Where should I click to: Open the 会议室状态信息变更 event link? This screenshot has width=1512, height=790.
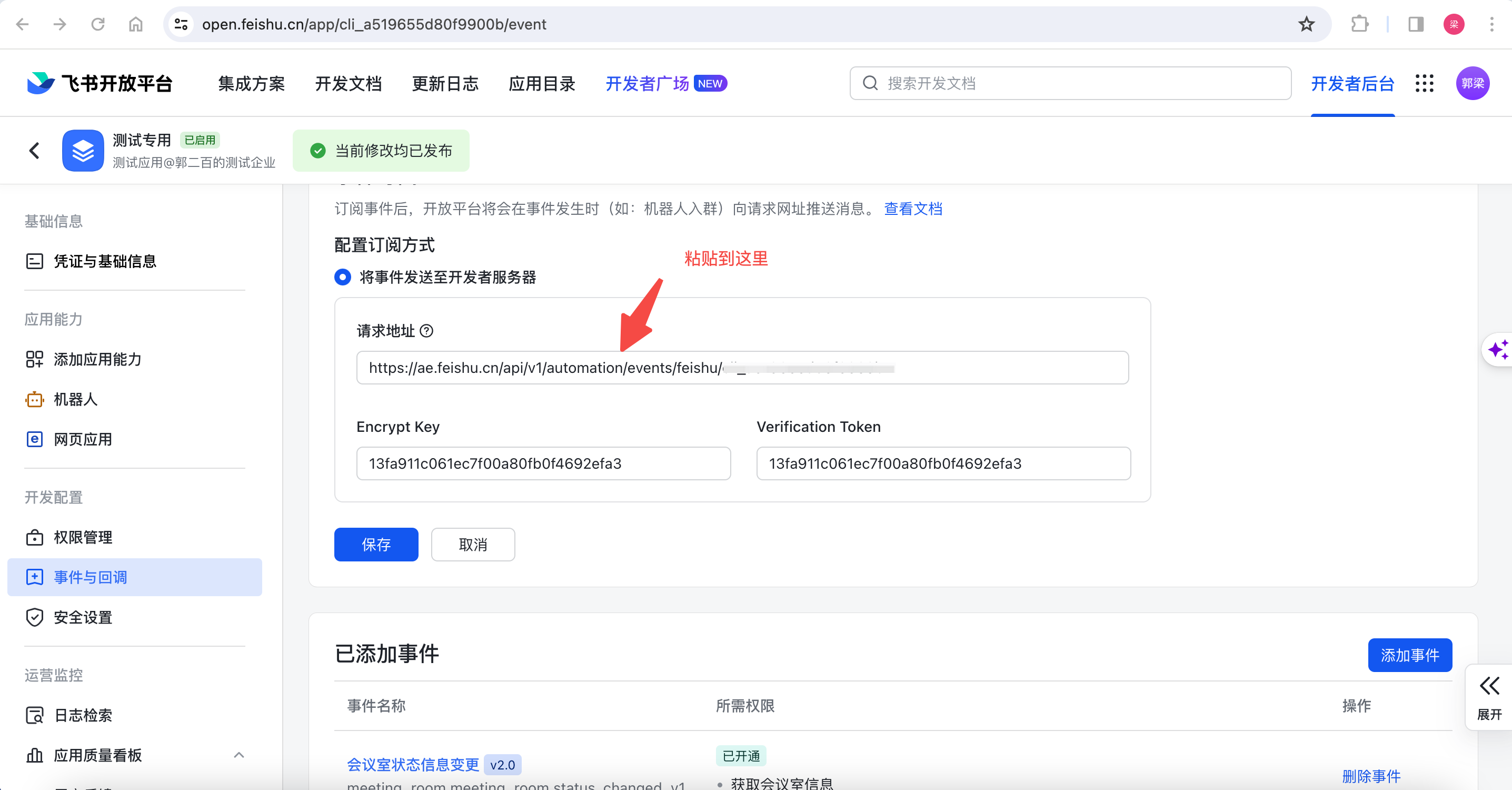[413, 764]
